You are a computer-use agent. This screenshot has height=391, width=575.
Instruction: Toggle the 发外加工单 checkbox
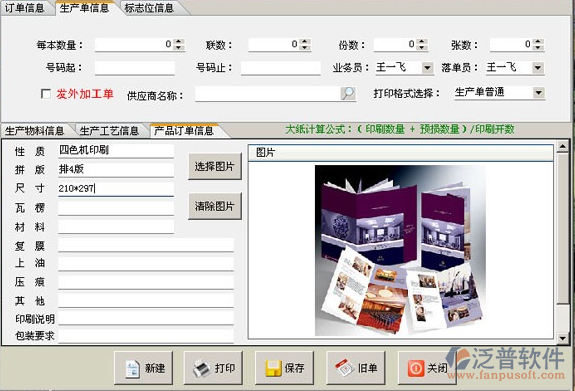[x=46, y=94]
